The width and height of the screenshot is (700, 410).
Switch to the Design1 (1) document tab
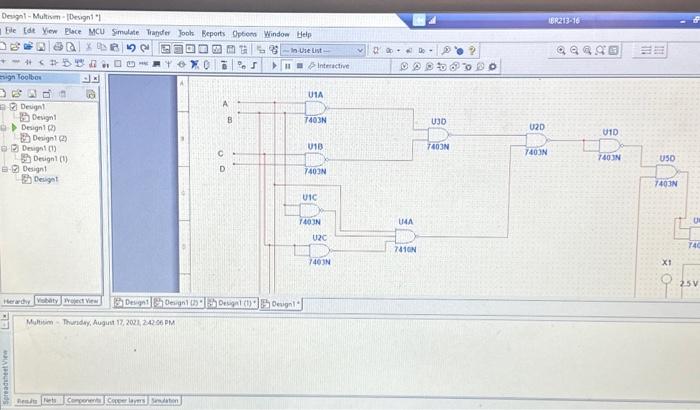coord(232,303)
